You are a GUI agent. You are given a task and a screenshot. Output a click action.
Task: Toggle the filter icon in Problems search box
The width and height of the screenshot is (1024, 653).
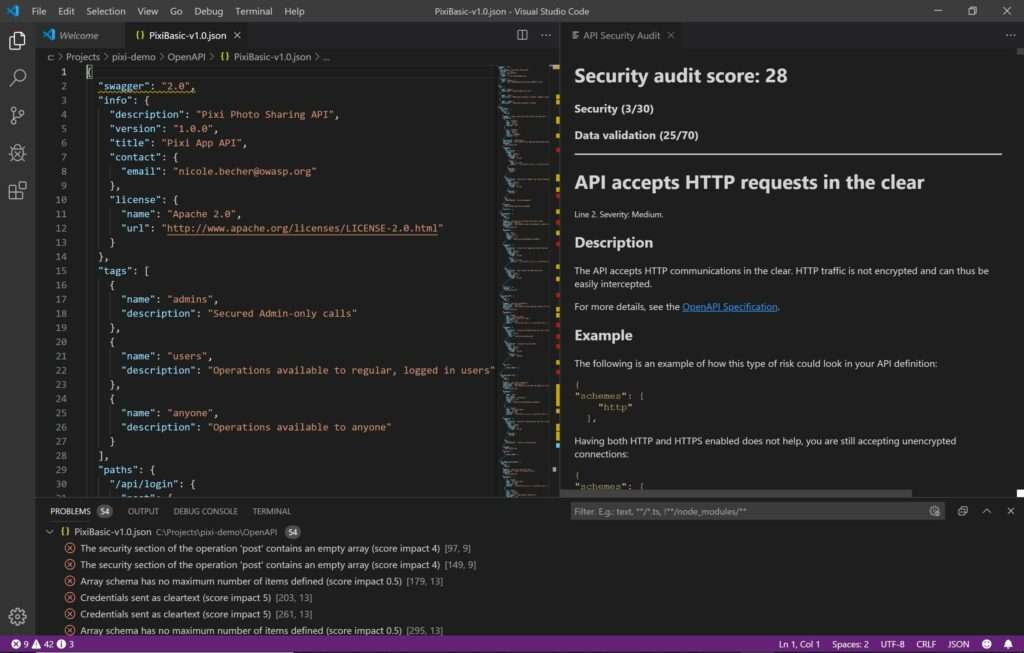(x=934, y=510)
